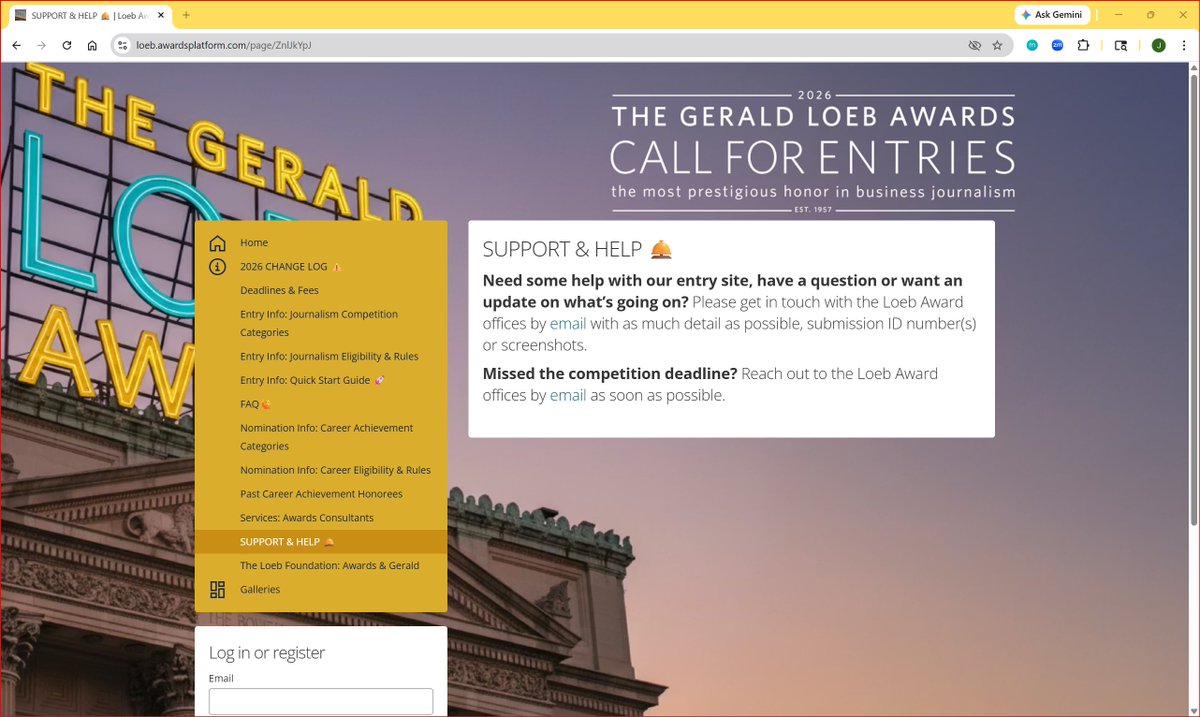
Task: Click the Galleries grid icon
Action: click(x=217, y=589)
